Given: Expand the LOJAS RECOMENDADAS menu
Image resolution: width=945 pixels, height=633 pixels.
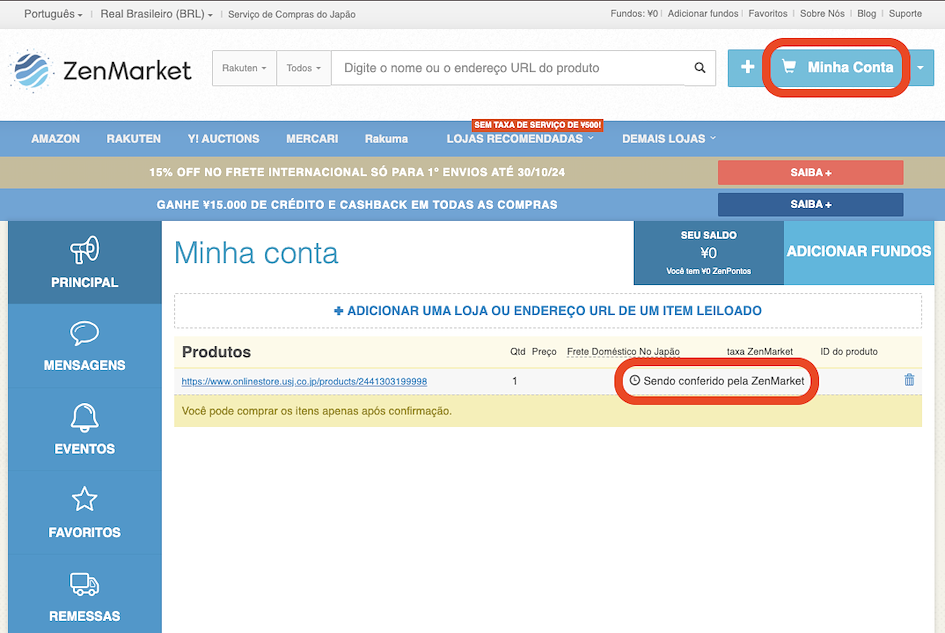Looking at the screenshot, I should [x=520, y=139].
